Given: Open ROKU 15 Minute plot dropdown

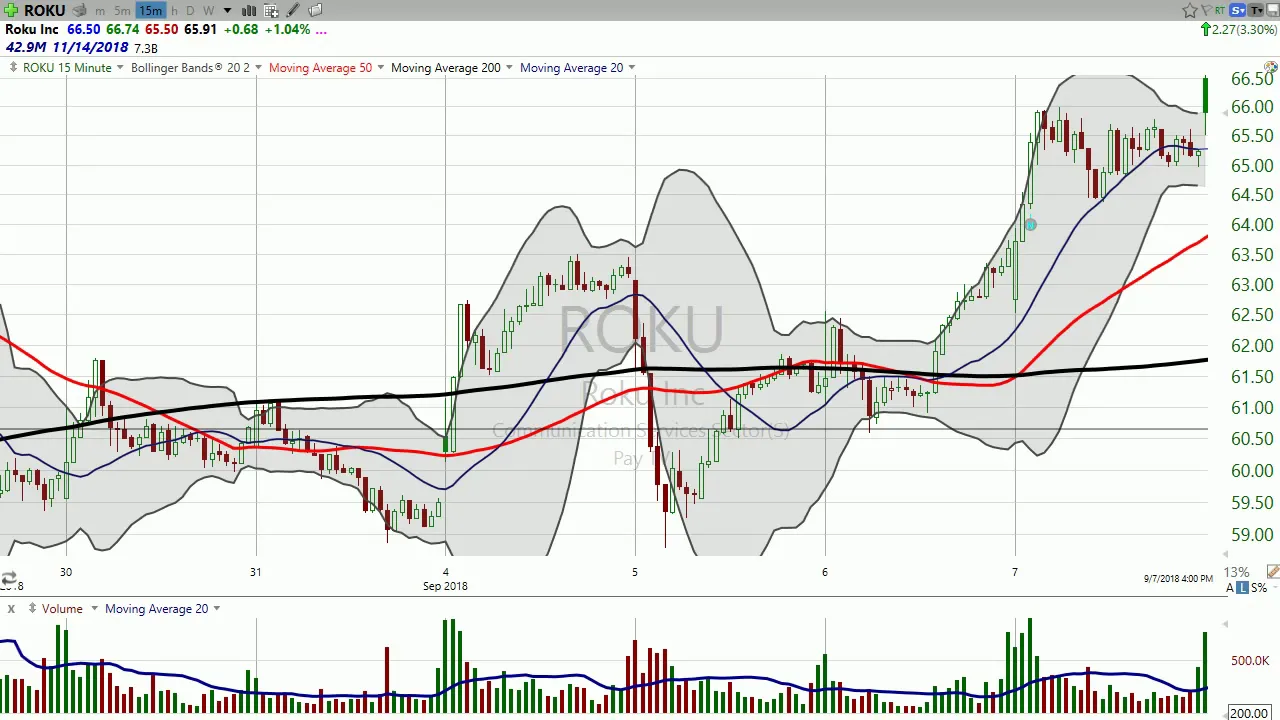Looking at the screenshot, I should pos(120,67).
